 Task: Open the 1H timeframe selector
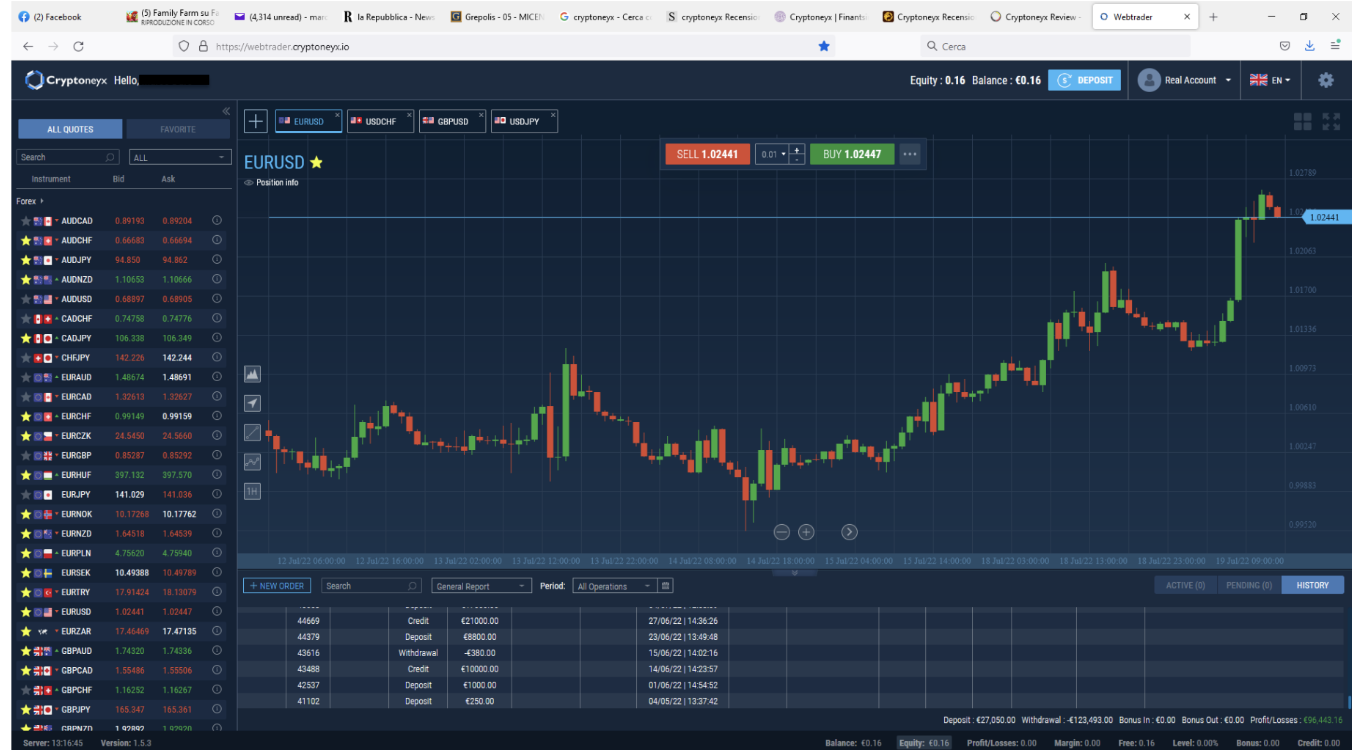253,491
